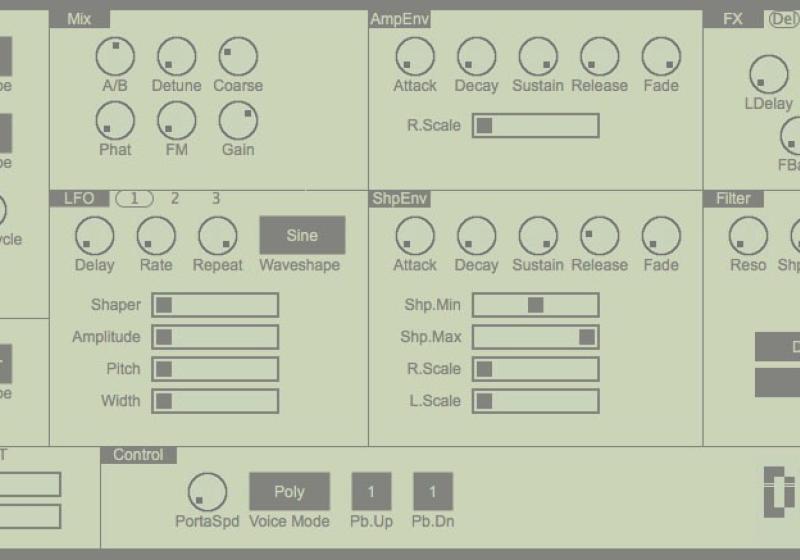
Task: Click the Shp.Max slider in ShpEnv
Action: click(x=535, y=338)
